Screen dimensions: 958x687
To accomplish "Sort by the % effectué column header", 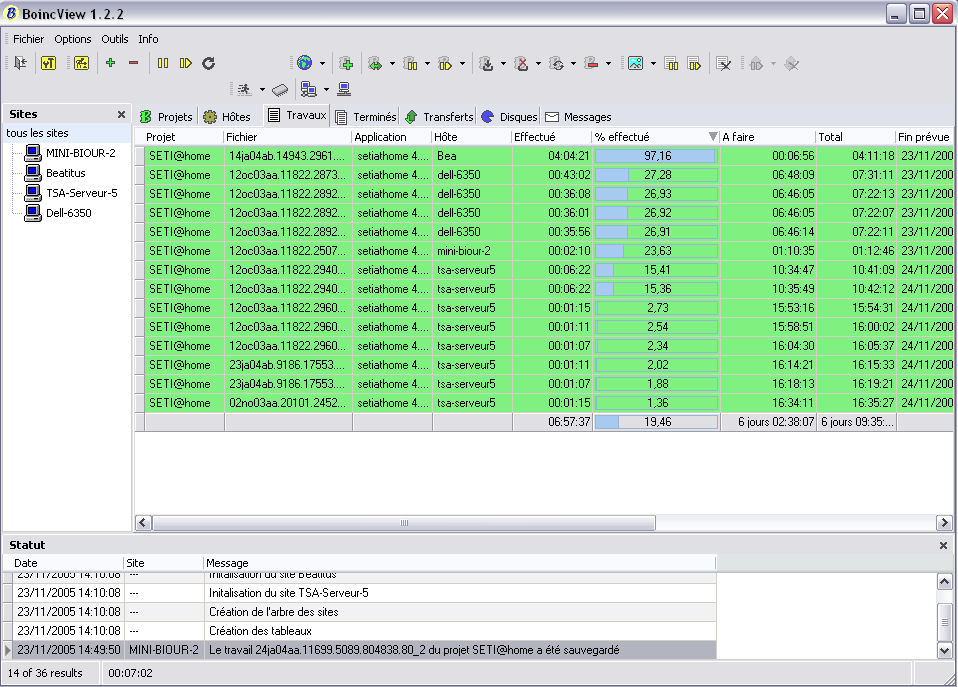I will click(x=656, y=137).
